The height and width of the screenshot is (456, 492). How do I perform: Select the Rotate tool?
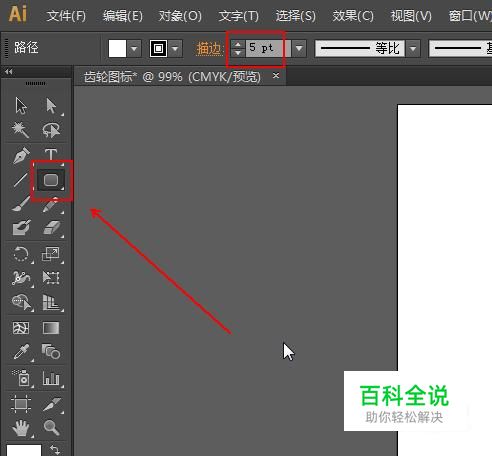pos(21,254)
